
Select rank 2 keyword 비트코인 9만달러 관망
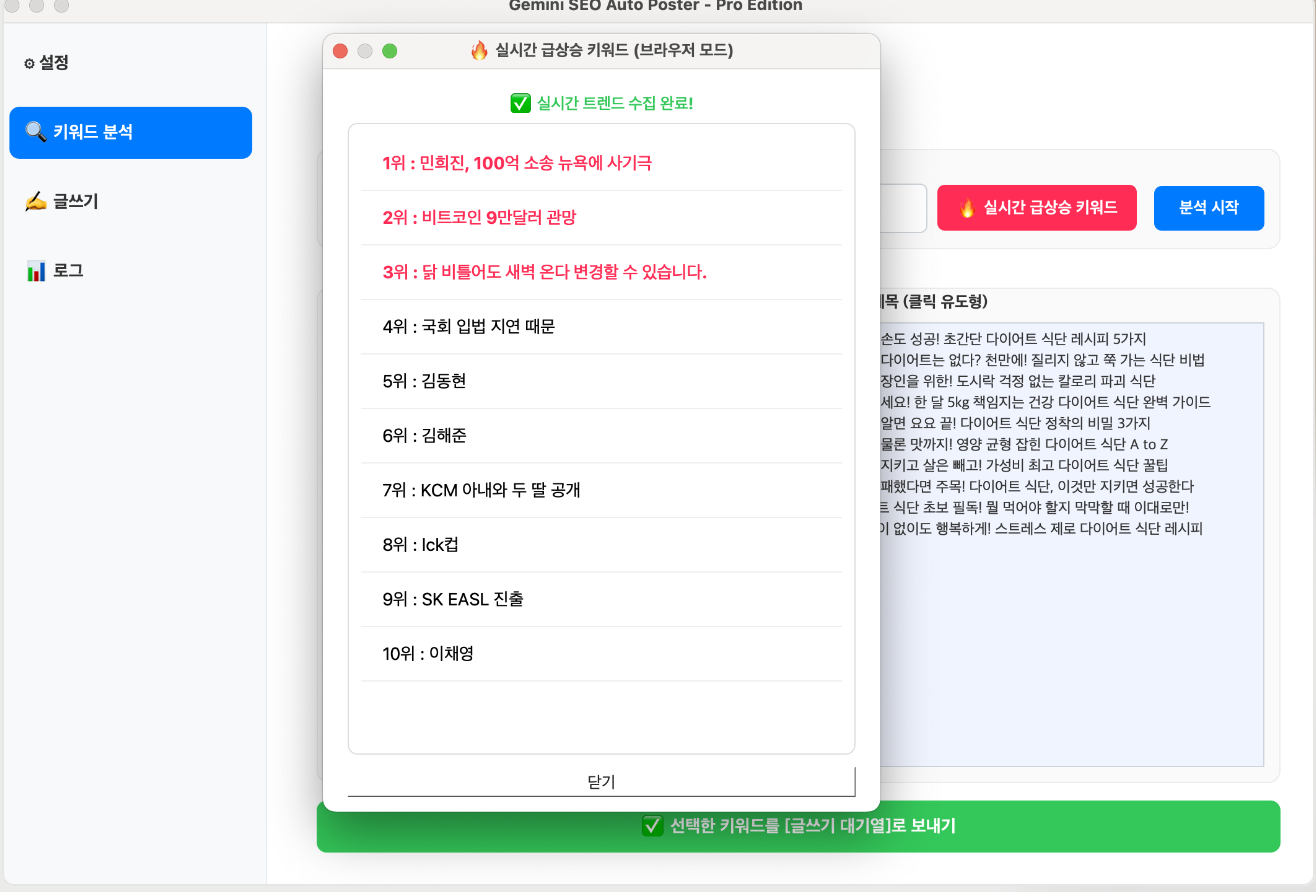pyautogui.click(x=479, y=218)
